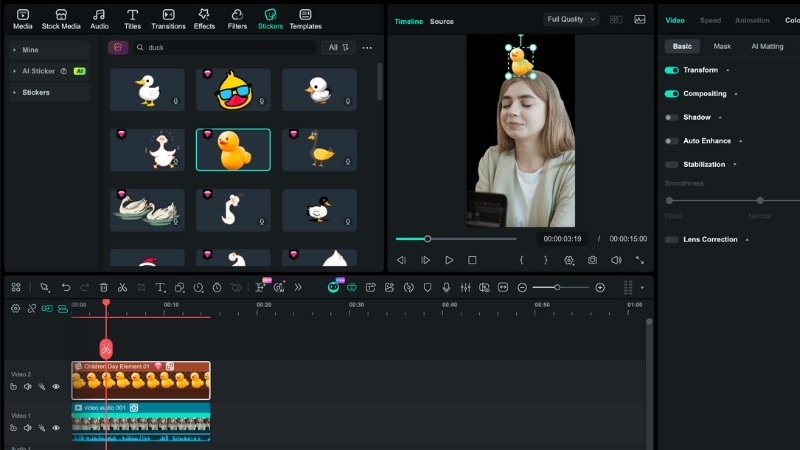Delete the selected clip with trash icon
800x450 pixels.
(x=103, y=287)
